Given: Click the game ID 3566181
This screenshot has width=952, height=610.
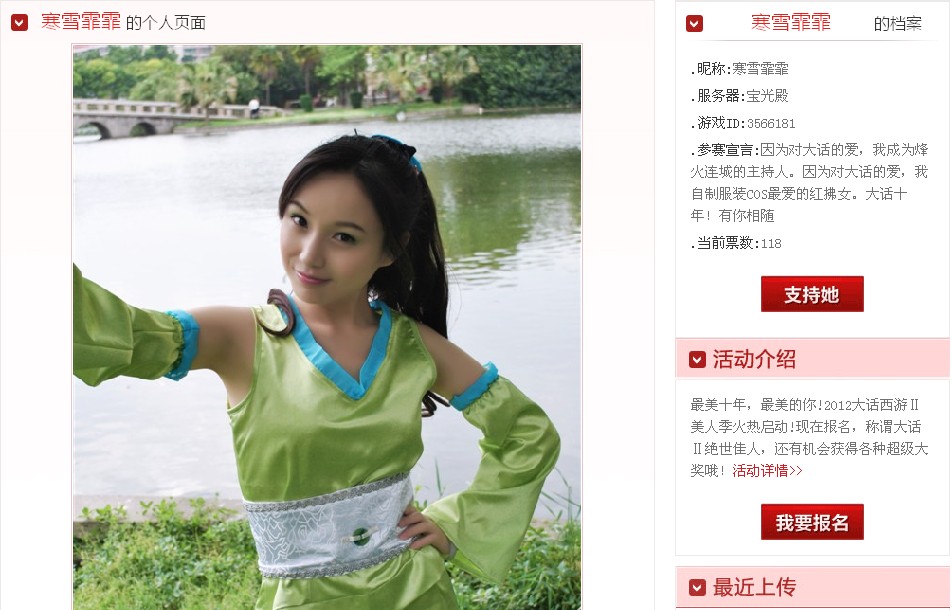Looking at the screenshot, I should (770, 124).
